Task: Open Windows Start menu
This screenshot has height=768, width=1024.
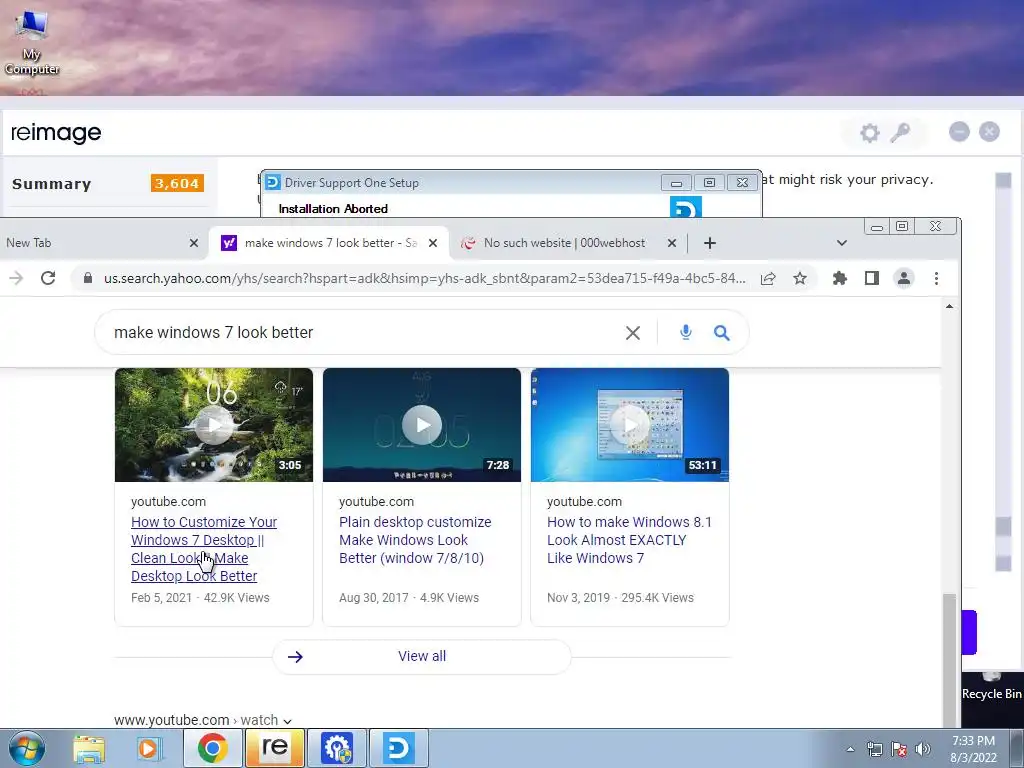Action: (x=26, y=748)
